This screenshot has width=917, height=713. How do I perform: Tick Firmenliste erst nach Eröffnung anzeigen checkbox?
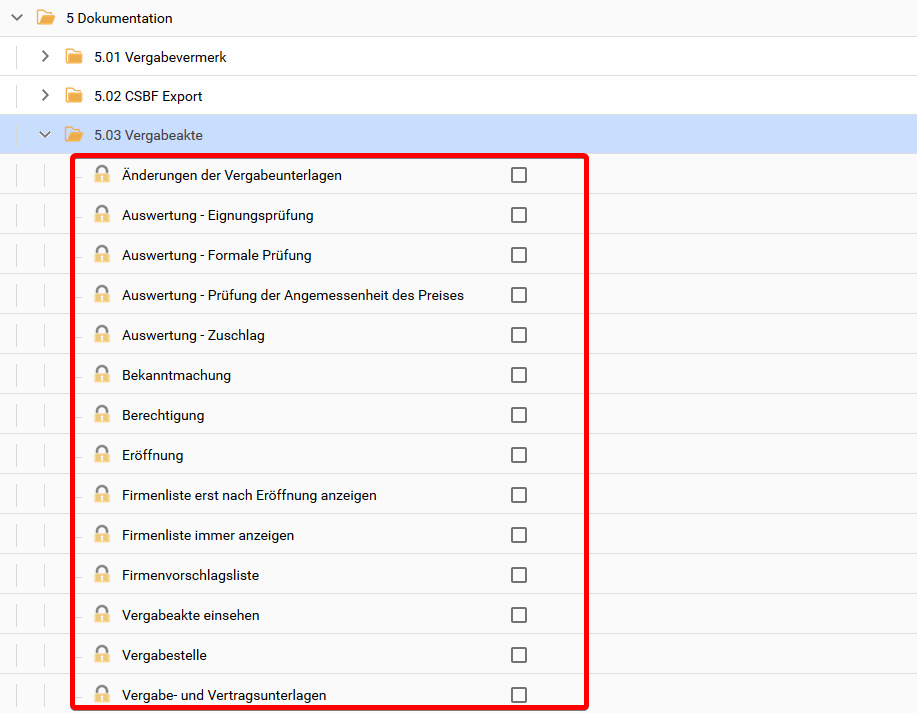[519, 495]
